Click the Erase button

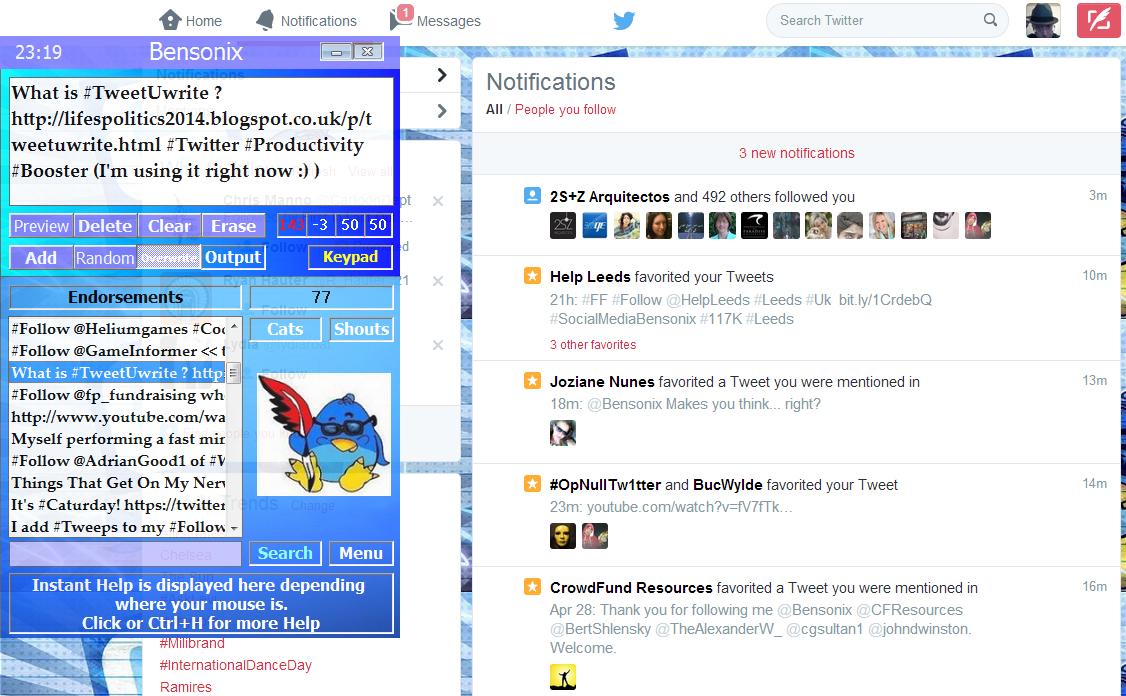233,226
